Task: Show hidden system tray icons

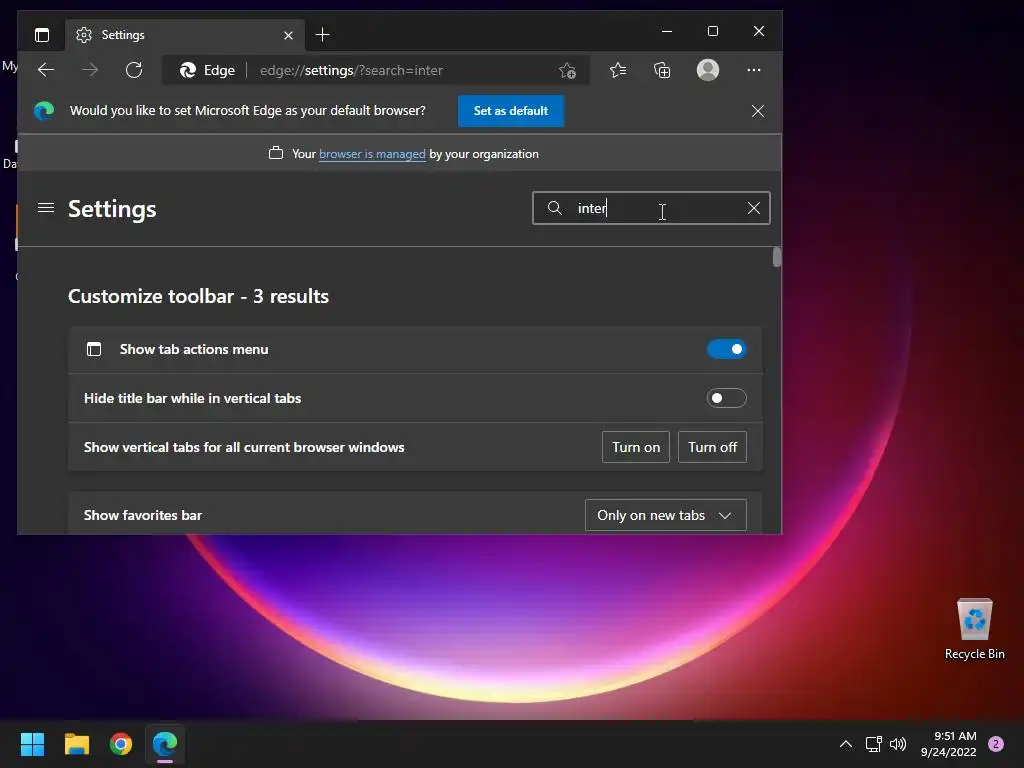Action: point(846,744)
